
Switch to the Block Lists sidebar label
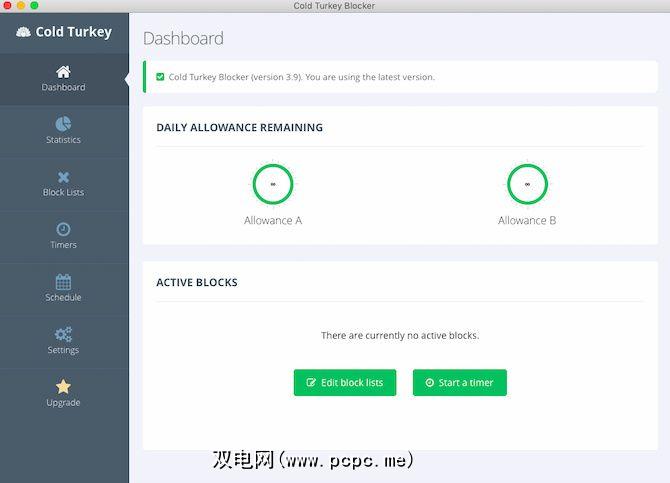pos(63,192)
